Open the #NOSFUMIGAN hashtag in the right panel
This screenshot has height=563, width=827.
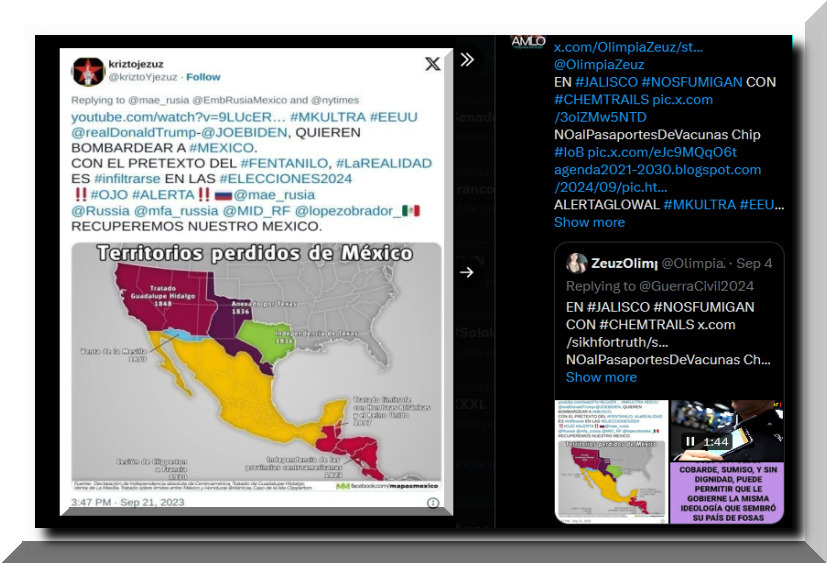pos(692,82)
